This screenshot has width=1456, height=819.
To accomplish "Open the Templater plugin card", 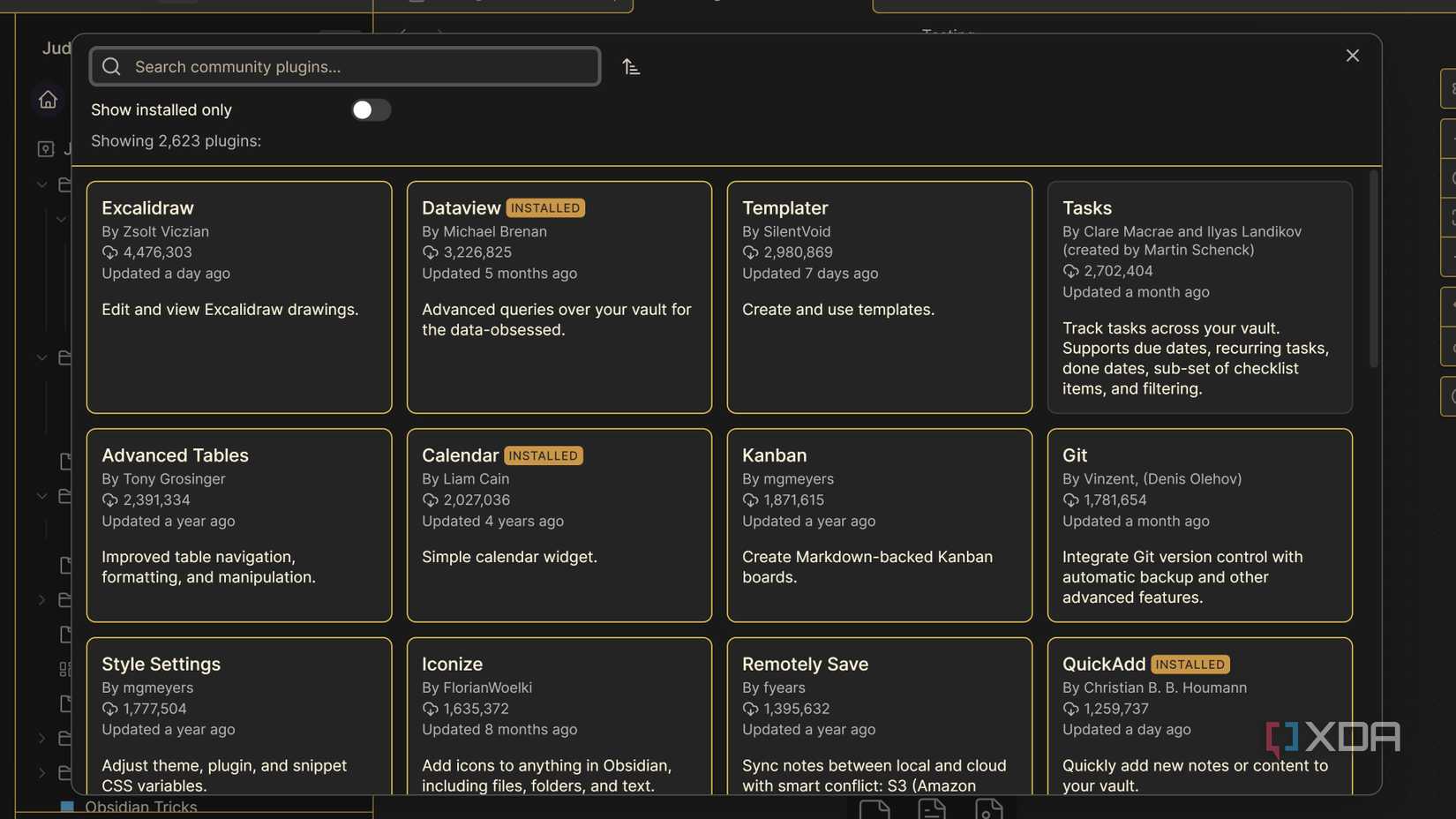I will 880,297.
